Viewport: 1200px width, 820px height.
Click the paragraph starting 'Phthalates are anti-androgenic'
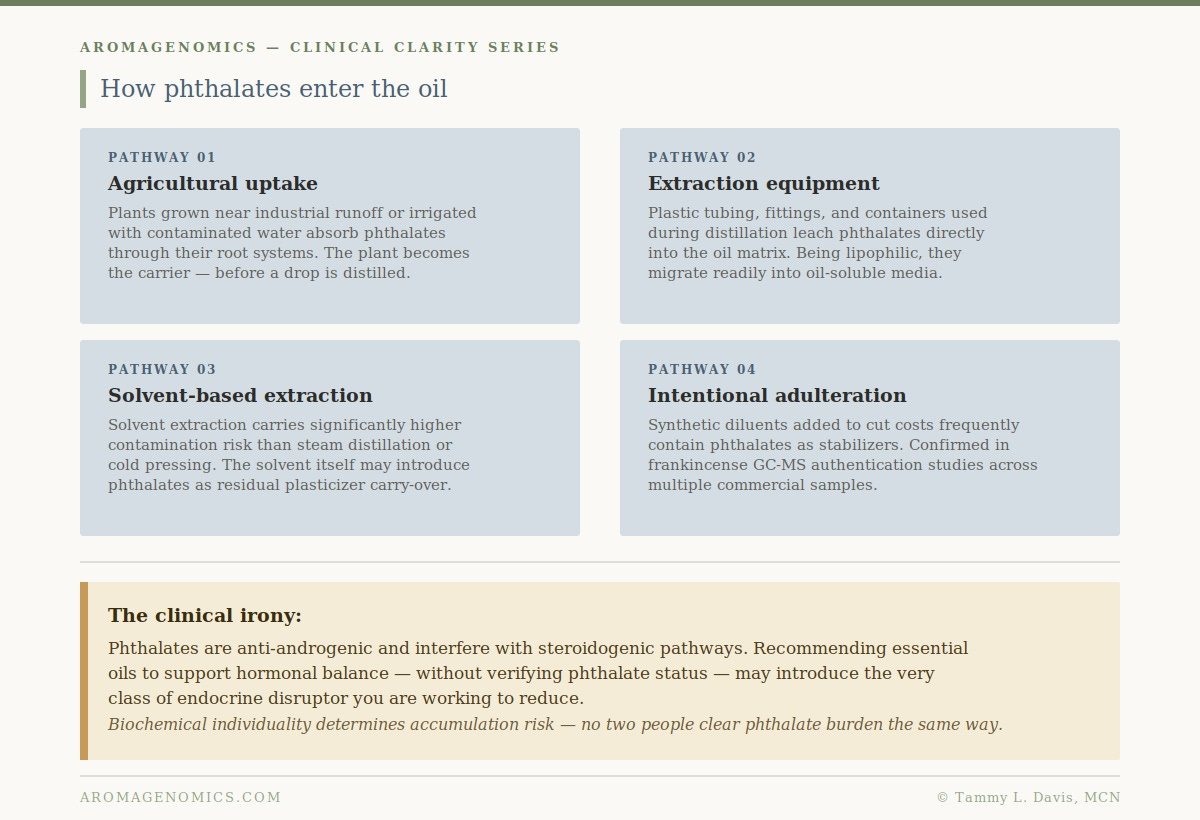(x=538, y=673)
